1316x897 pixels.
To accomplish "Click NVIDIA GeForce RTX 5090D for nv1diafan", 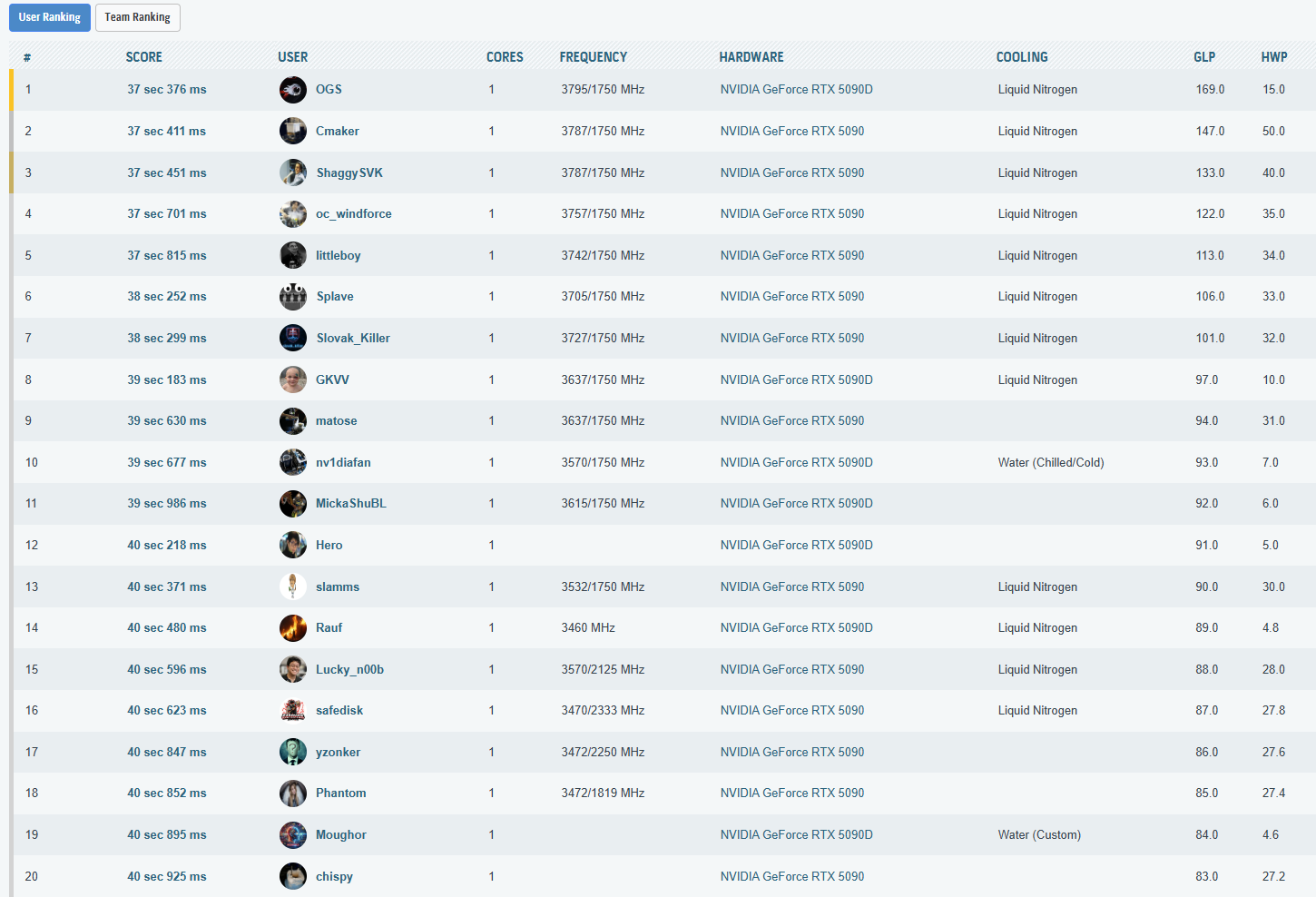I will click(x=796, y=463).
